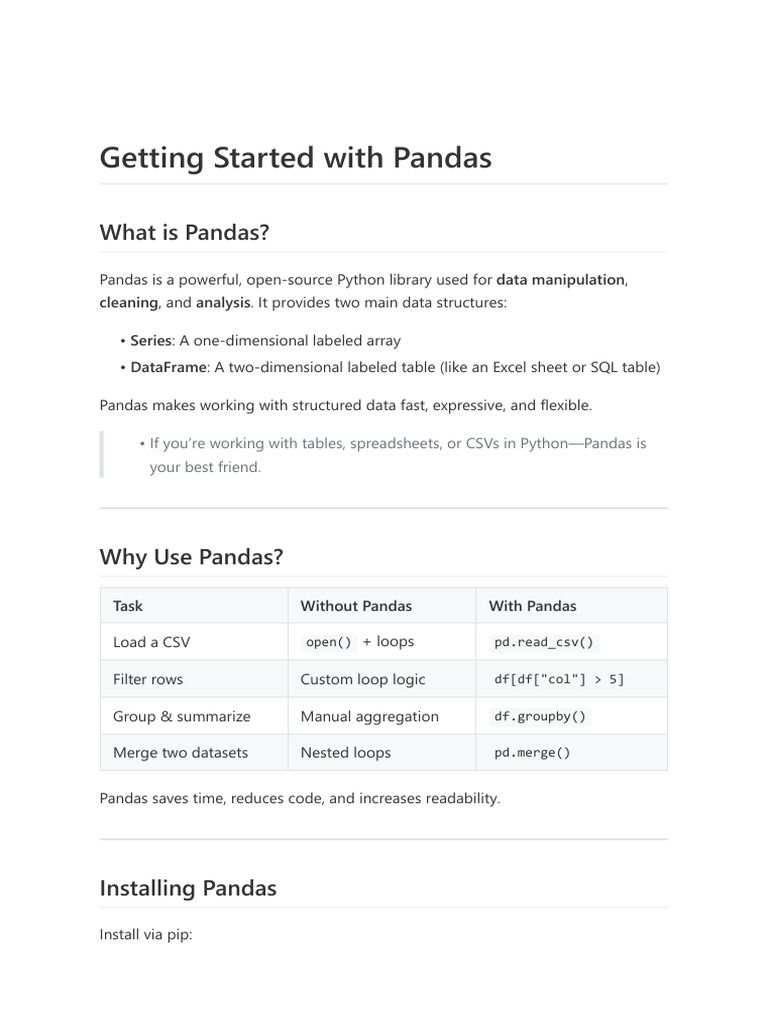Click the 'DataFrame' bullet term

coord(168,367)
